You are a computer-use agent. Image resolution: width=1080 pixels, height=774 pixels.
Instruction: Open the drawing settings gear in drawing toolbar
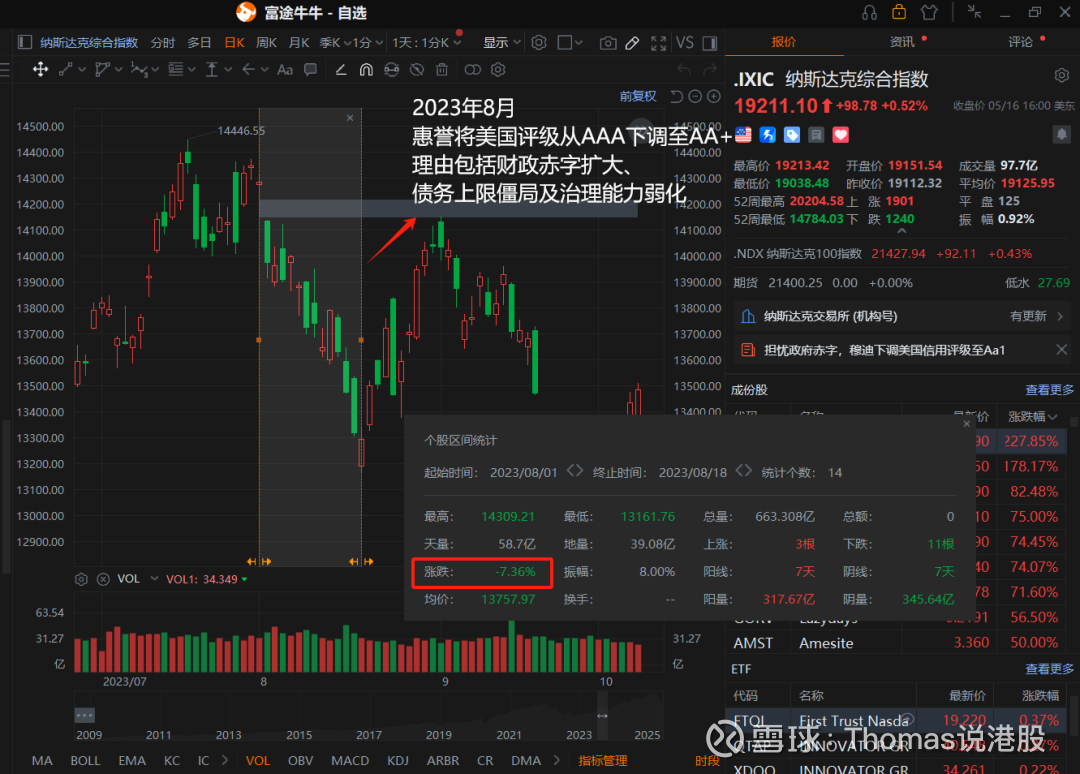click(x=498, y=70)
